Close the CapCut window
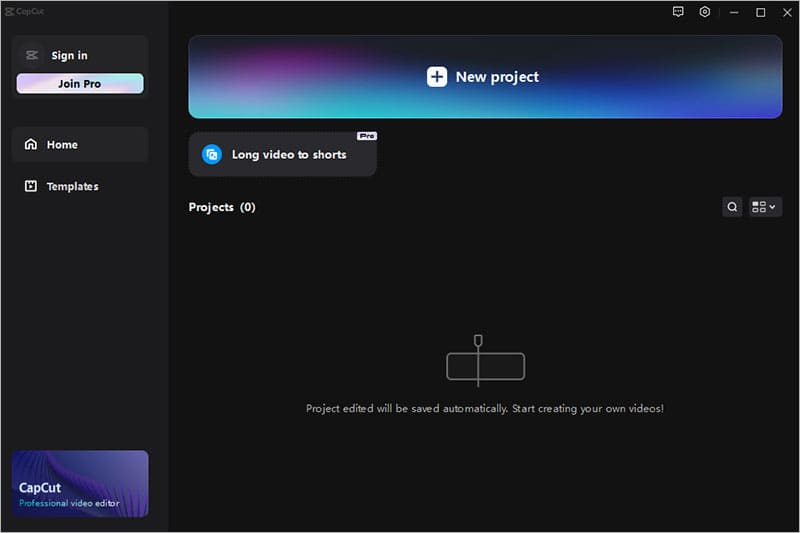The height and width of the screenshot is (533, 800). (x=787, y=12)
